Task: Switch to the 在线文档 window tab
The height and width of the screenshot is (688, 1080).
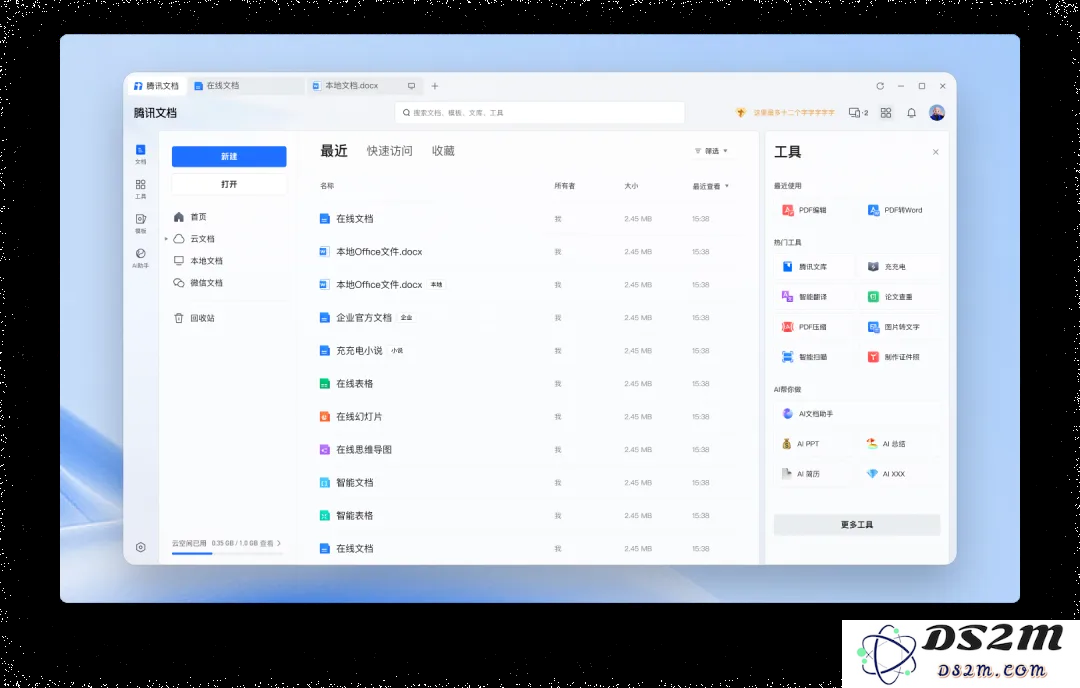Action: pyautogui.click(x=247, y=86)
